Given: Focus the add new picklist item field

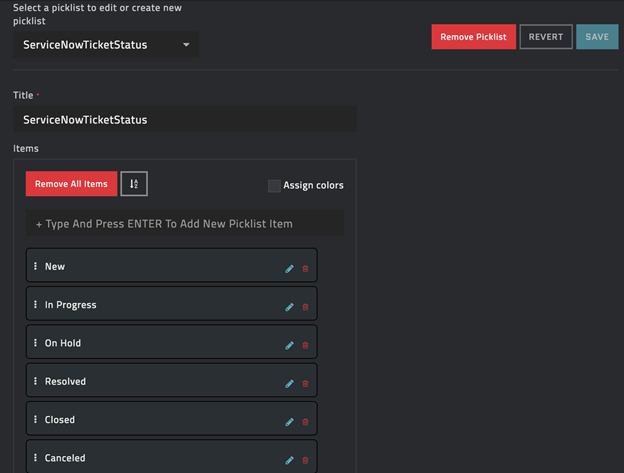Looking at the screenshot, I should pos(185,224).
